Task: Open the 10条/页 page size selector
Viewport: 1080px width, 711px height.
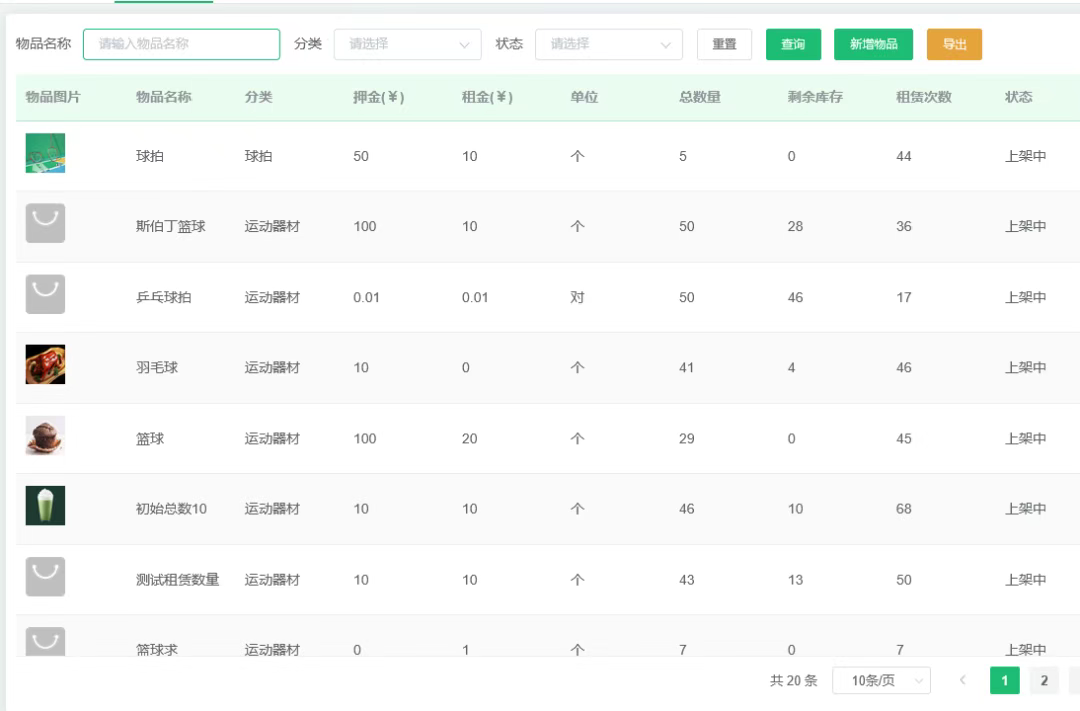Action: click(881, 681)
